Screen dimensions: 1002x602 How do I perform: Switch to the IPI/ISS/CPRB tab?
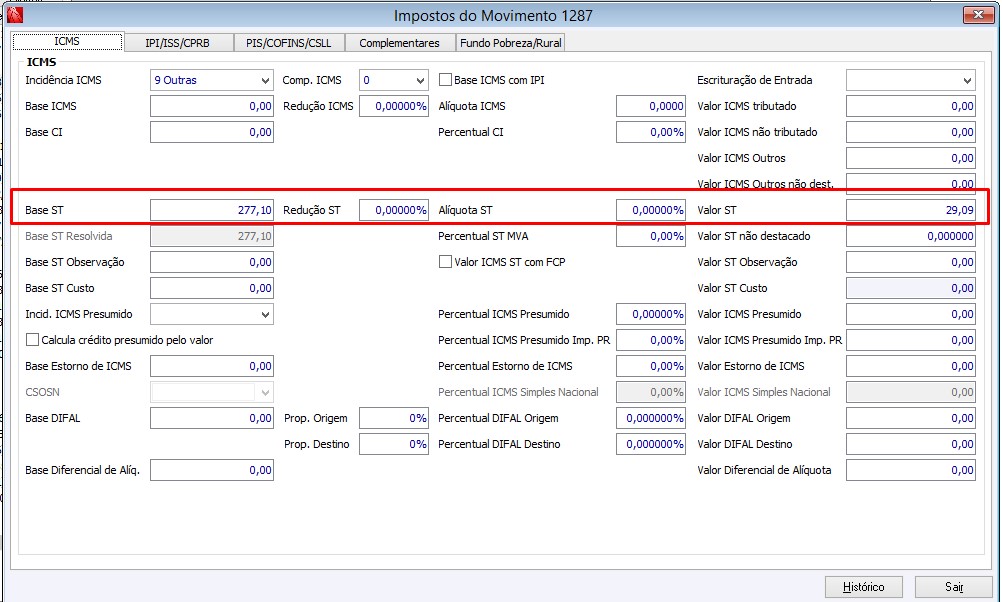(x=178, y=43)
